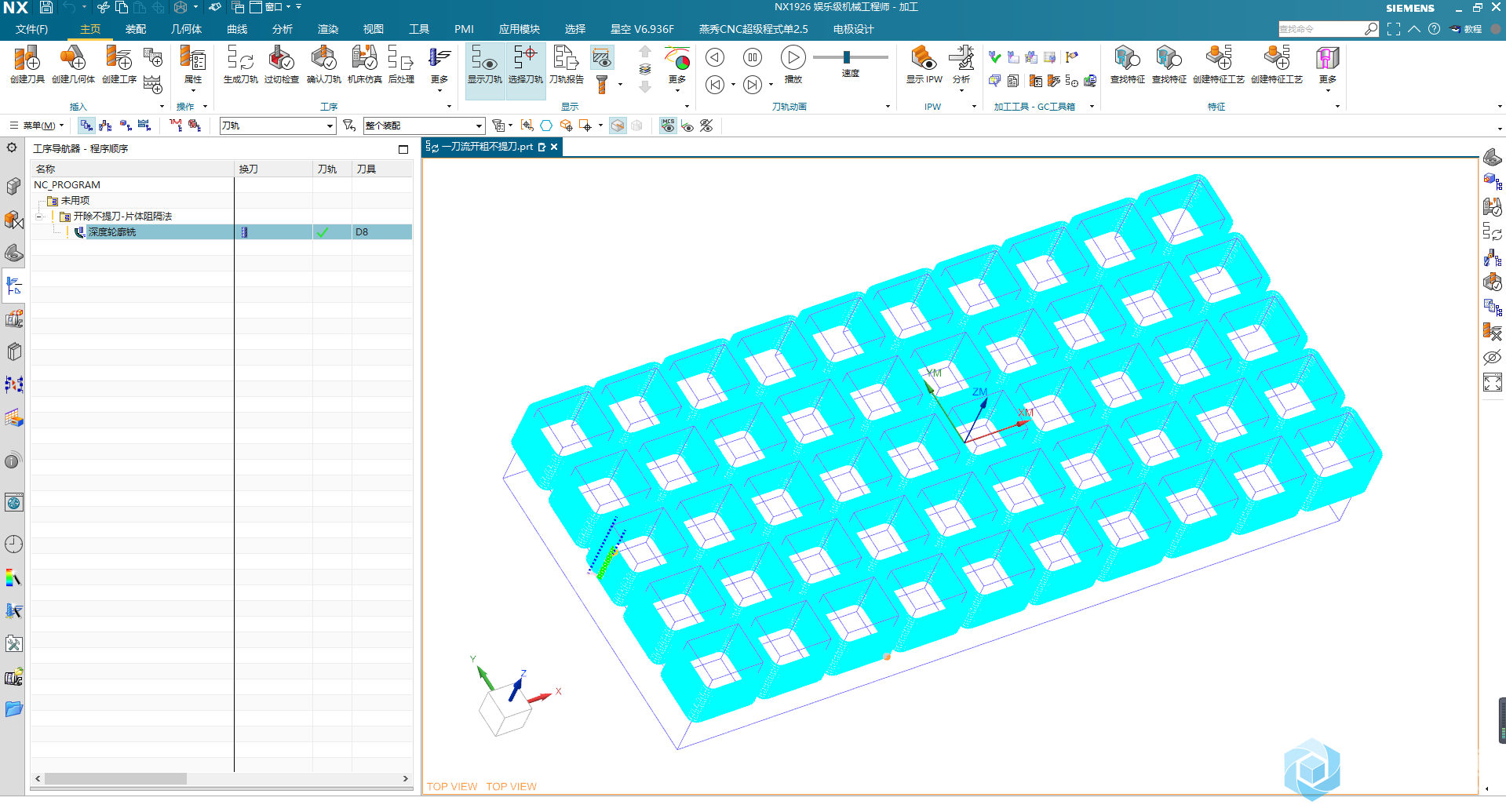
Task: Click the 刀具 column header
Action: (383, 169)
